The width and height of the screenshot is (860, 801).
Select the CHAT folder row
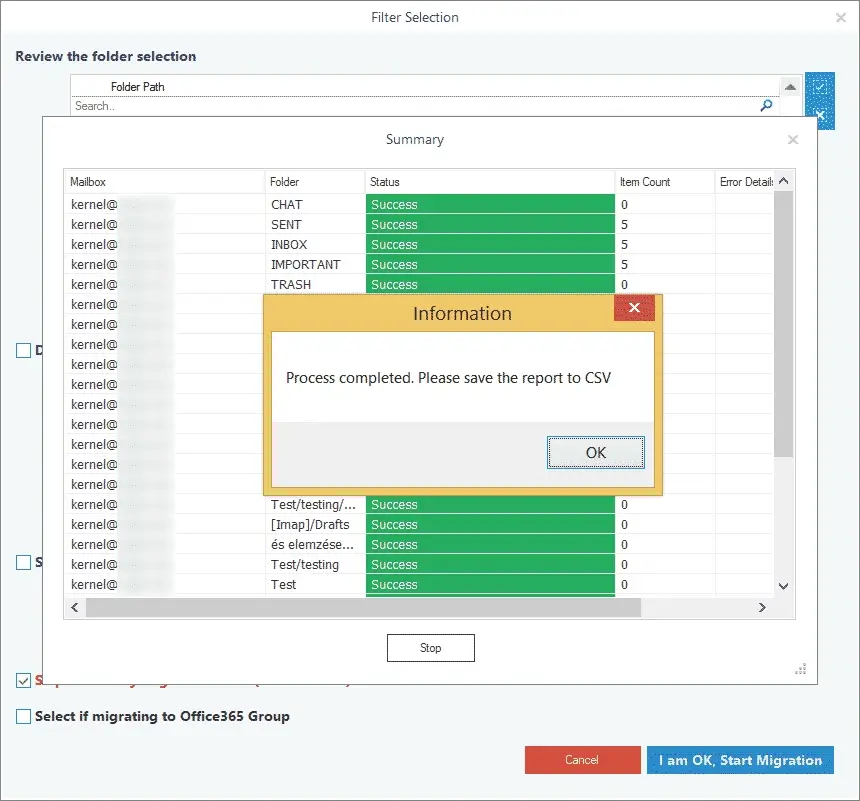[x=418, y=204]
